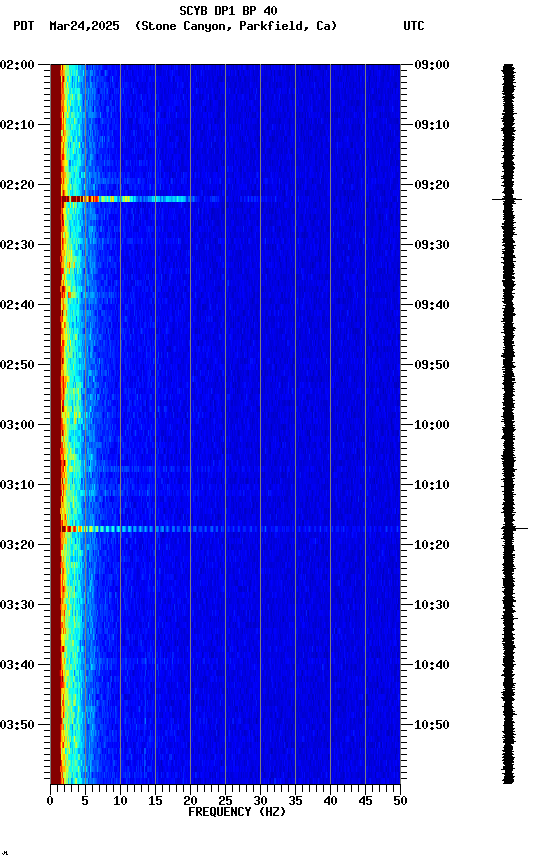Click the waveform spike near 09:22 UTC
Viewport: 552px width, 864px height.
[507, 199]
